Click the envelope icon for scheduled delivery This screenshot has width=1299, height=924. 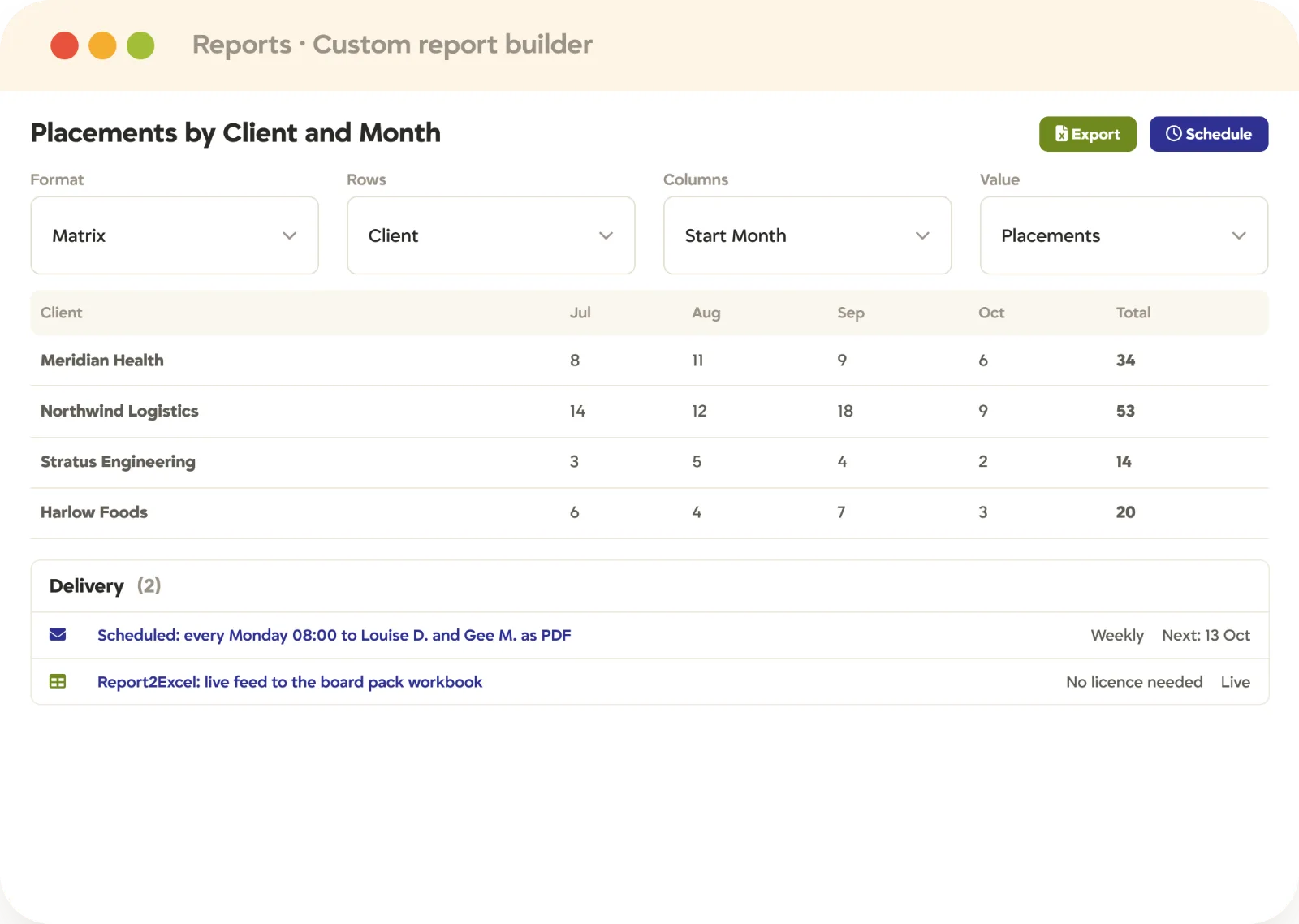[58, 635]
